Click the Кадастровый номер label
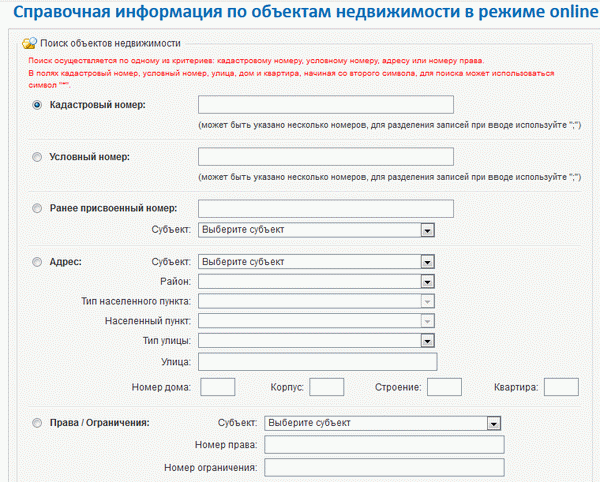 98,105
